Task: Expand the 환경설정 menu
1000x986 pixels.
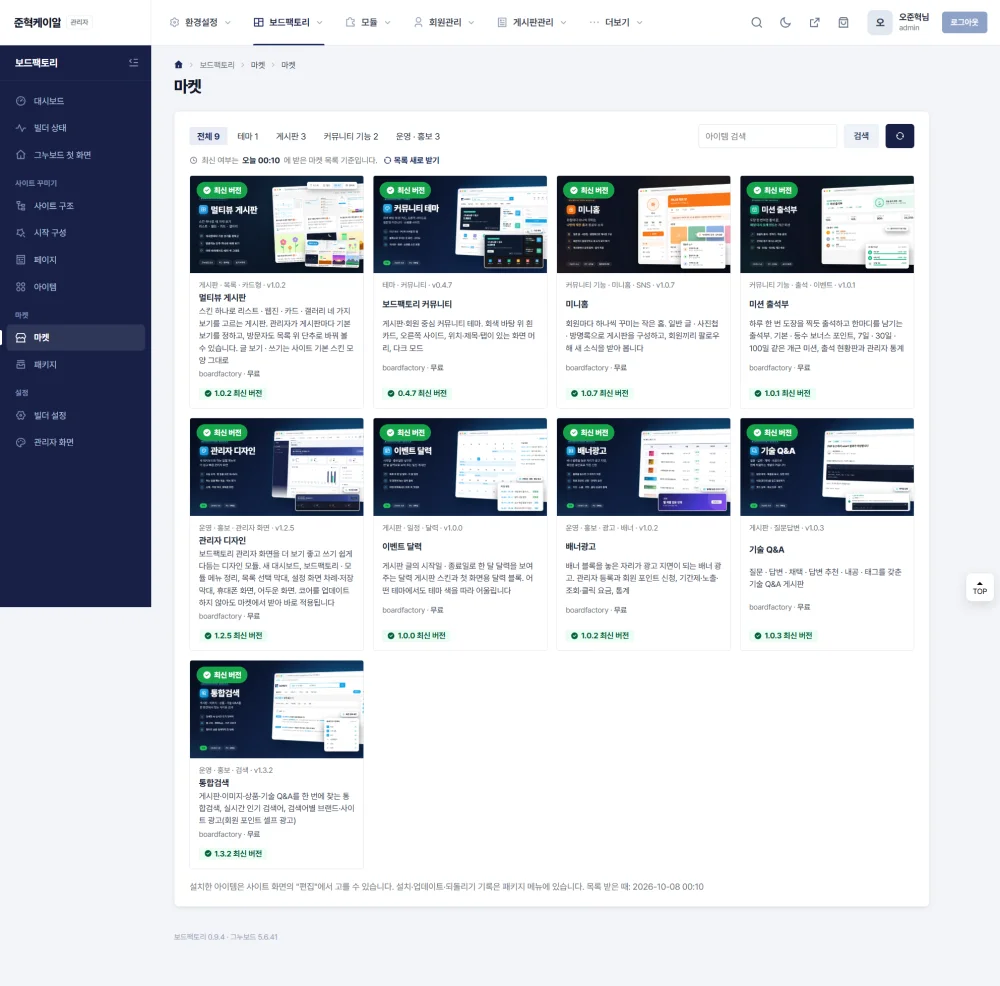Action: coord(200,22)
